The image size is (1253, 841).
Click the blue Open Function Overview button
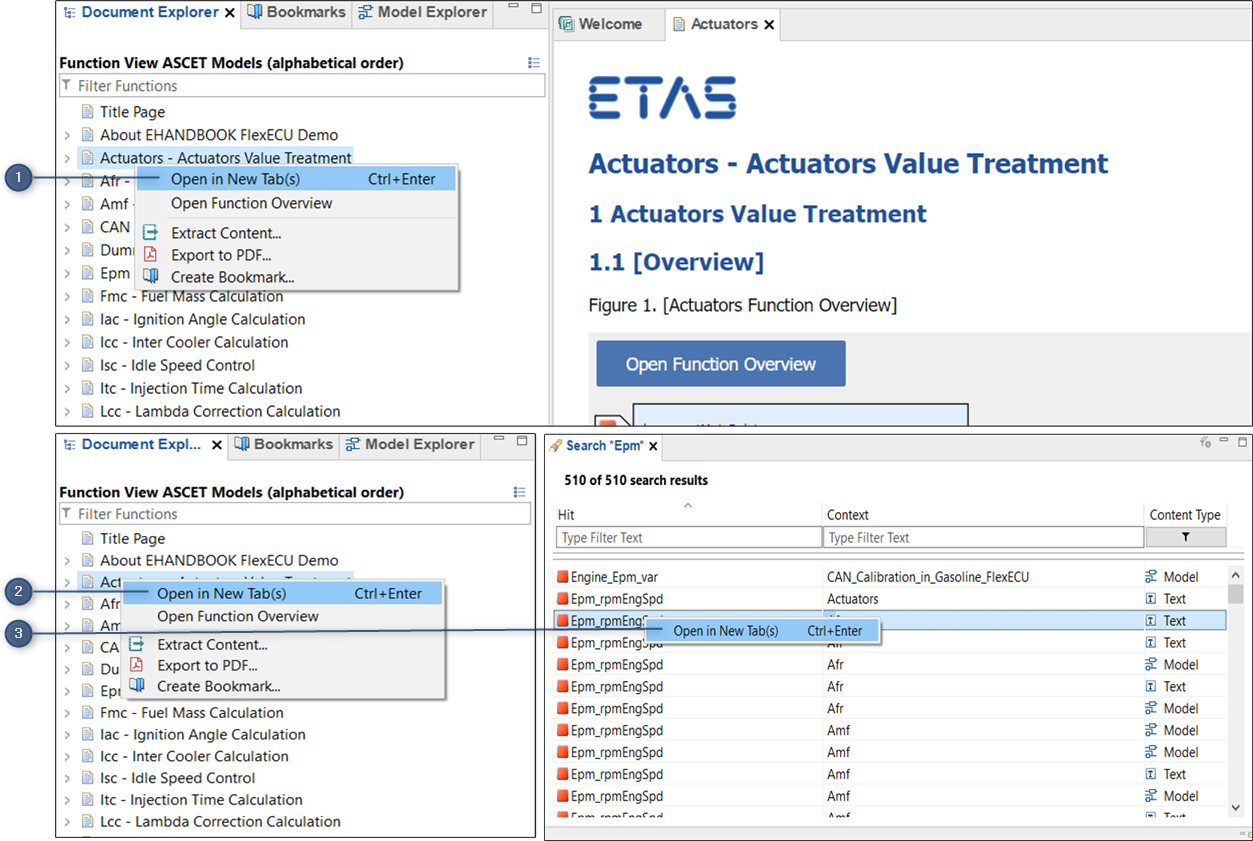[x=720, y=364]
